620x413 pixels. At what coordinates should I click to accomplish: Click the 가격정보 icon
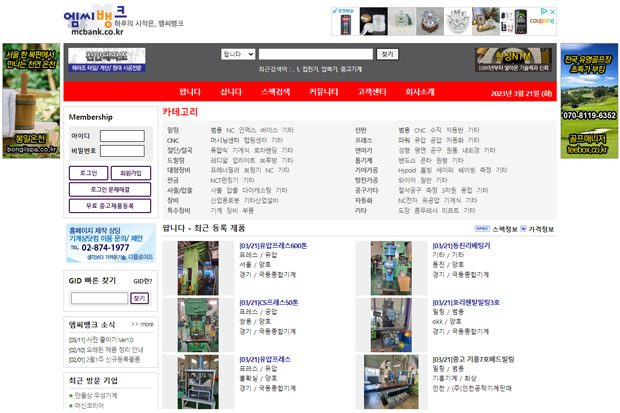click(x=540, y=228)
